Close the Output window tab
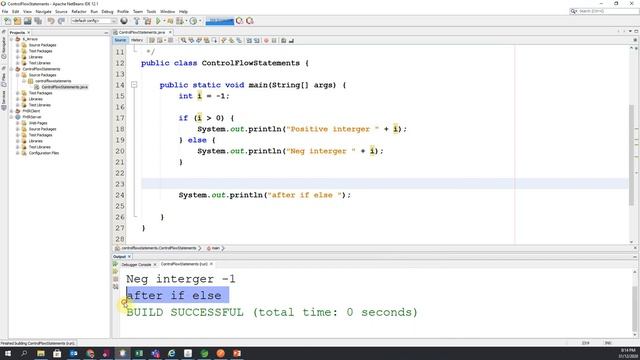640x360 pixels. click(129, 256)
